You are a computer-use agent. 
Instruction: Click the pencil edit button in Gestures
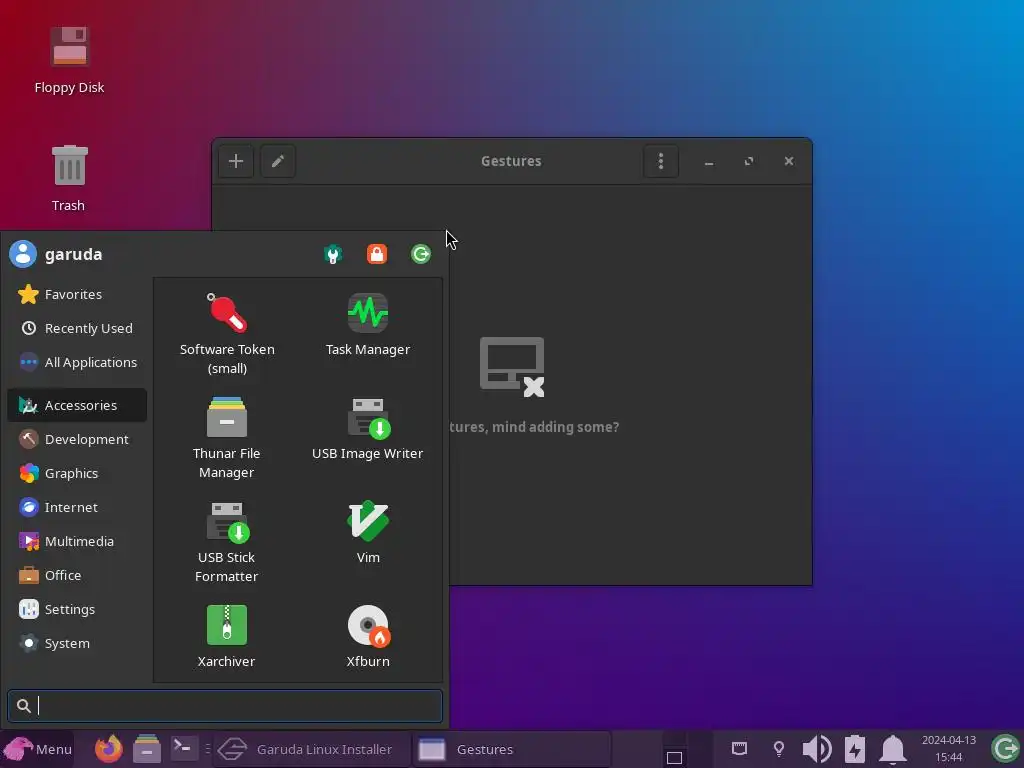[278, 161]
